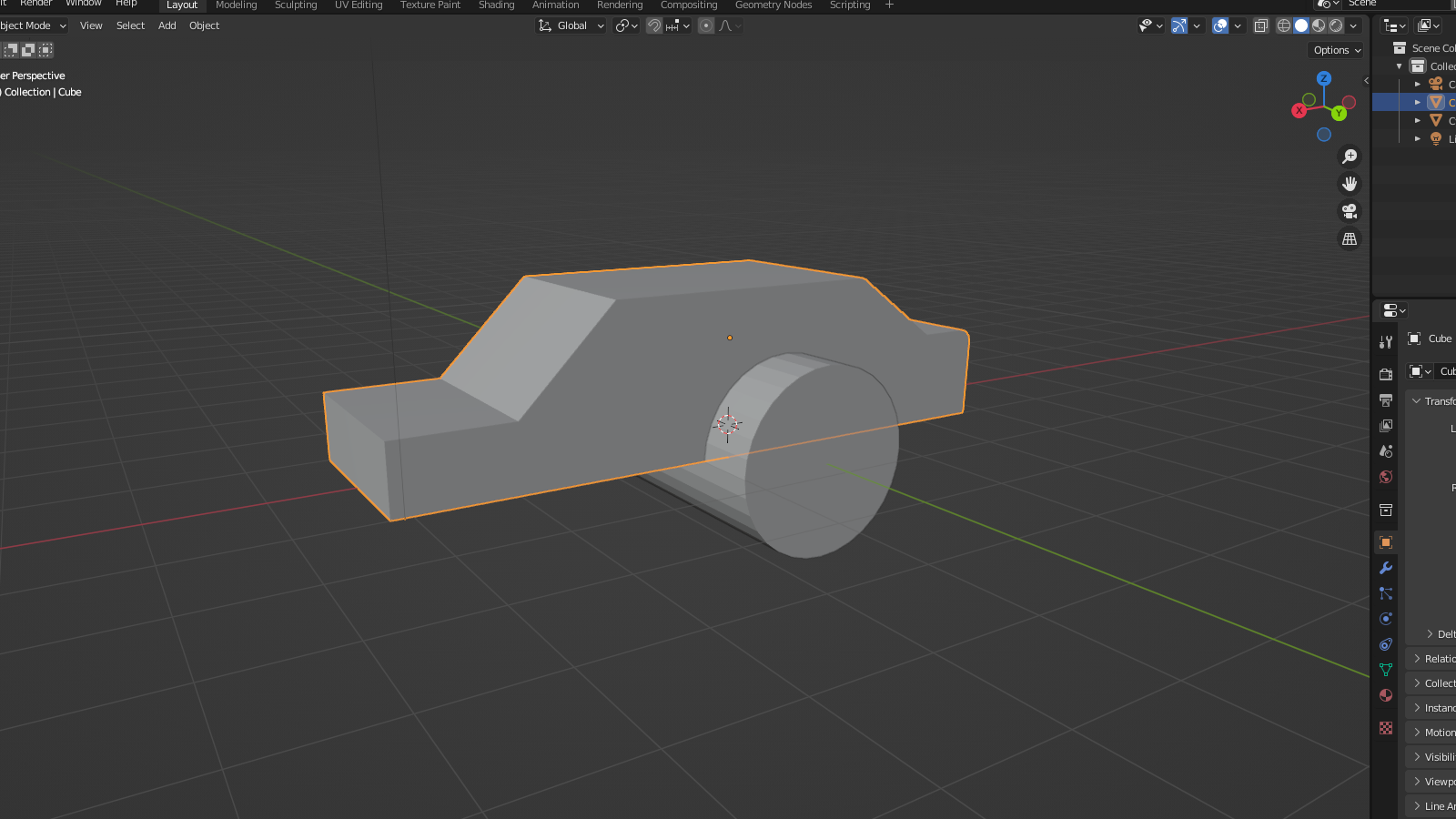This screenshot has height=819, width=1456.
Task: Select the Camera object icon in outliner
Action: click(x=1436, y=84)
